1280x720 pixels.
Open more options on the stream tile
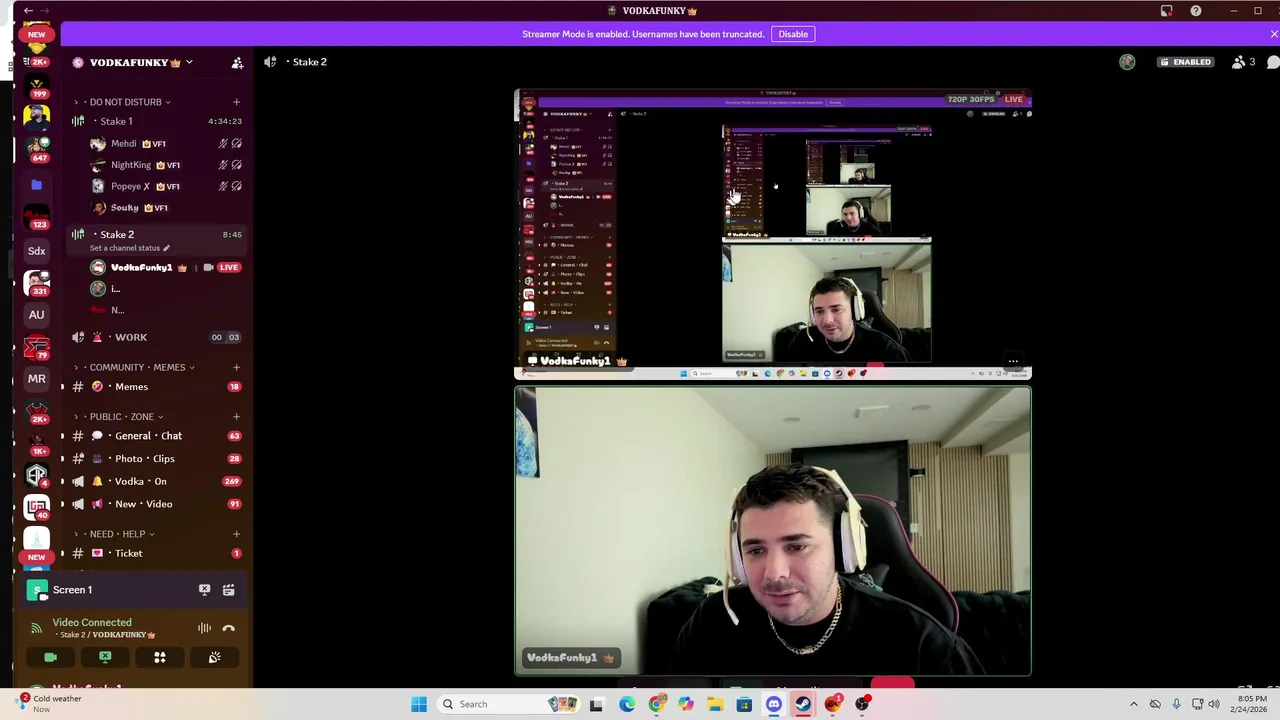coord(1013,362)
